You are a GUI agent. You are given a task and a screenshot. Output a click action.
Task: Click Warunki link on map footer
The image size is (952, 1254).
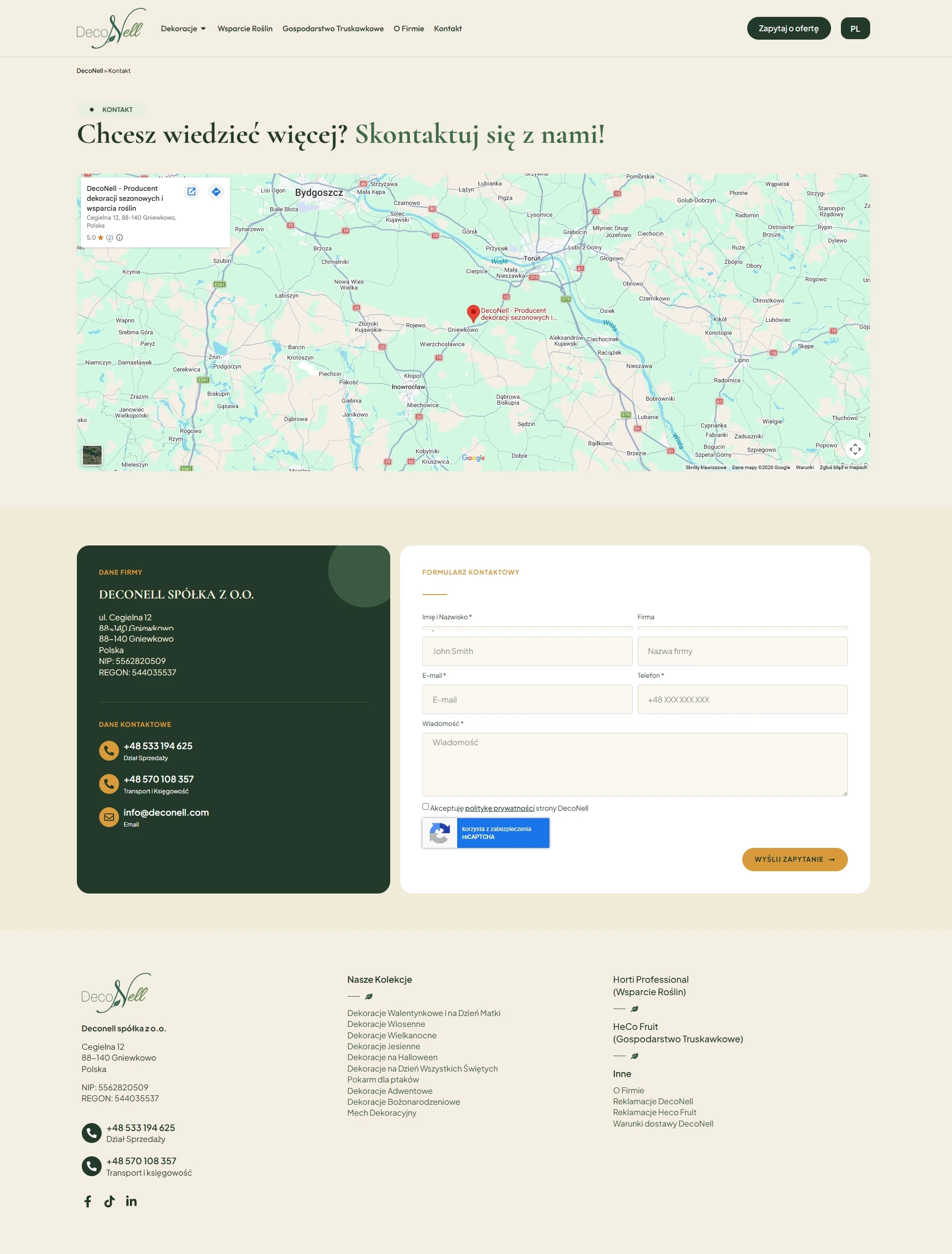(x=805, y=468)
